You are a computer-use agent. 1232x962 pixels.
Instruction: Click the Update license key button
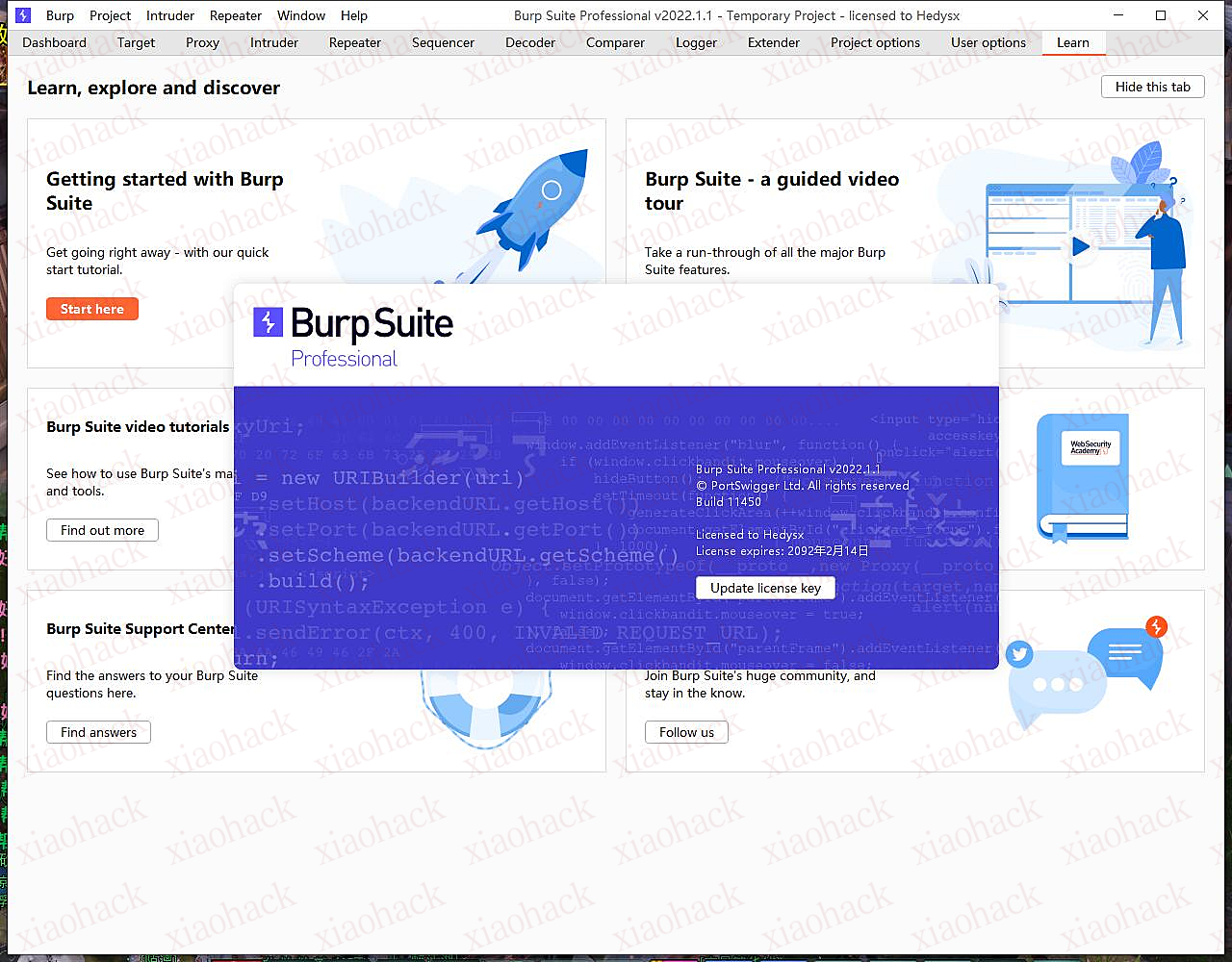pos(765,588)
